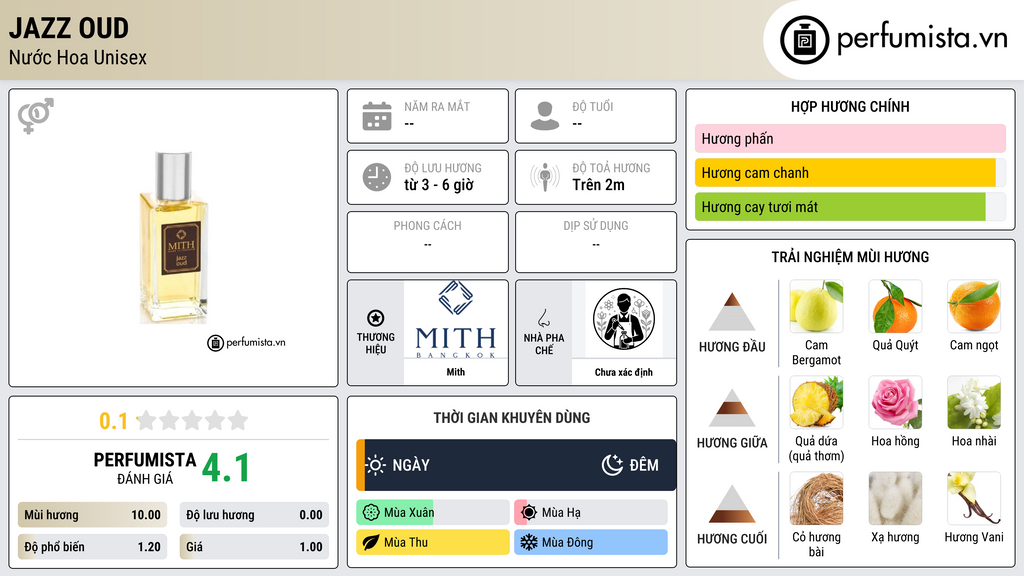Click the nose icon above Nhà pha chế
Viewport: 1024px width, 576px height.
pos(543,318)
